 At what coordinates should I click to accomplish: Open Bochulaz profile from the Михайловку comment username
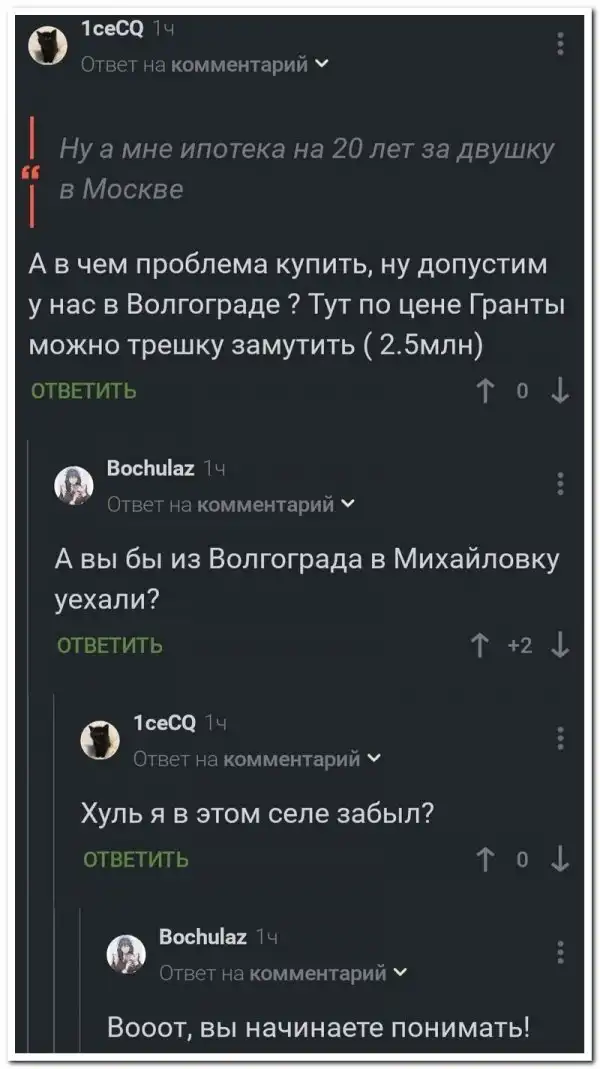point(151,468)
